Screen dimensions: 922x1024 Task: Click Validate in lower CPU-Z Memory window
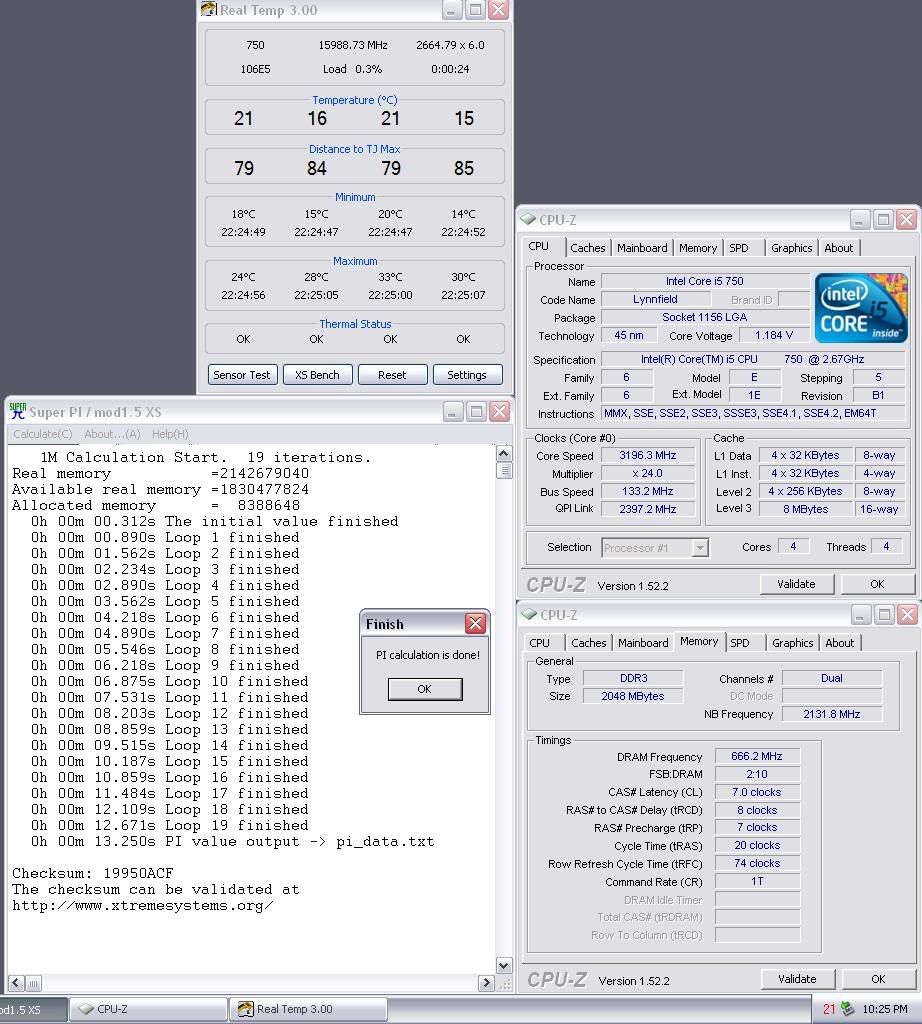[797, 979]
